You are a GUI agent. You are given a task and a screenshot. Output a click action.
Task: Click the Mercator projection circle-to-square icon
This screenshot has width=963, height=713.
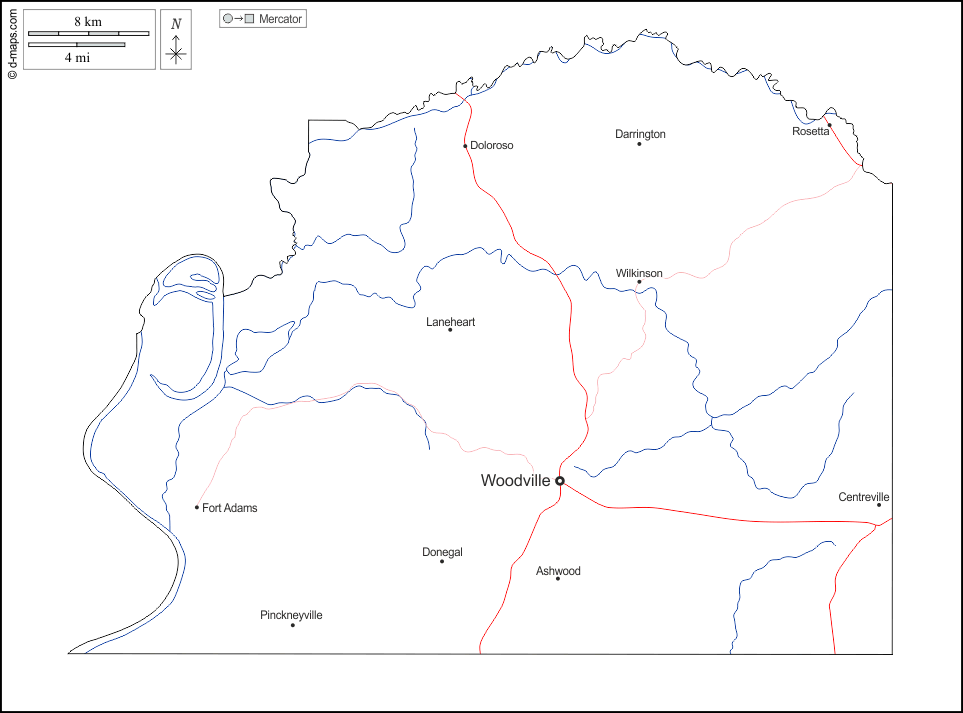[x=239, y=19]
